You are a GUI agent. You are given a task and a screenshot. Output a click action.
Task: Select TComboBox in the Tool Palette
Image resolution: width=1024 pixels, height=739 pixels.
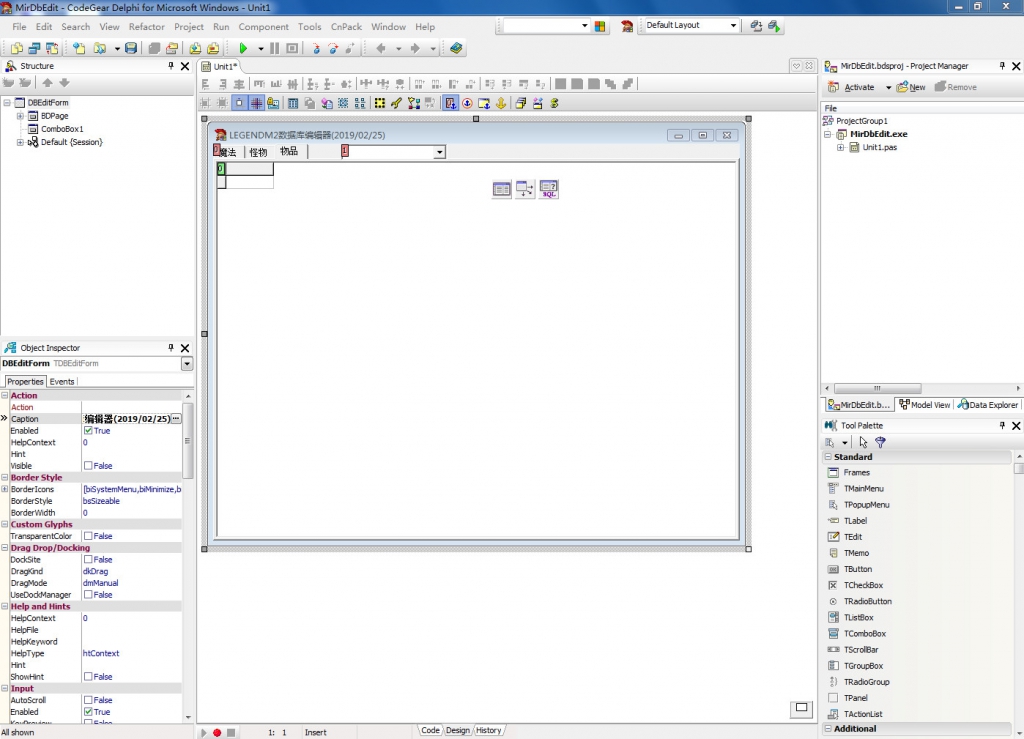(865, 634)
